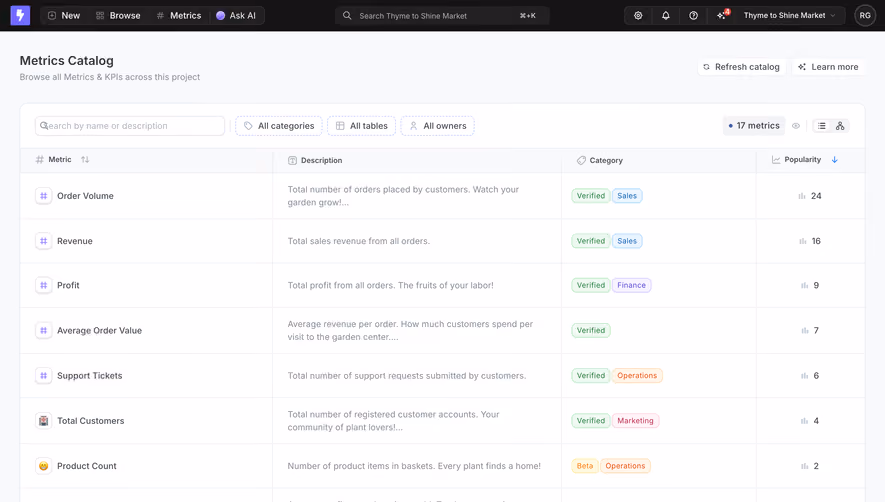Click the Total sales revenue from all orders description

[x=359, y=241]
